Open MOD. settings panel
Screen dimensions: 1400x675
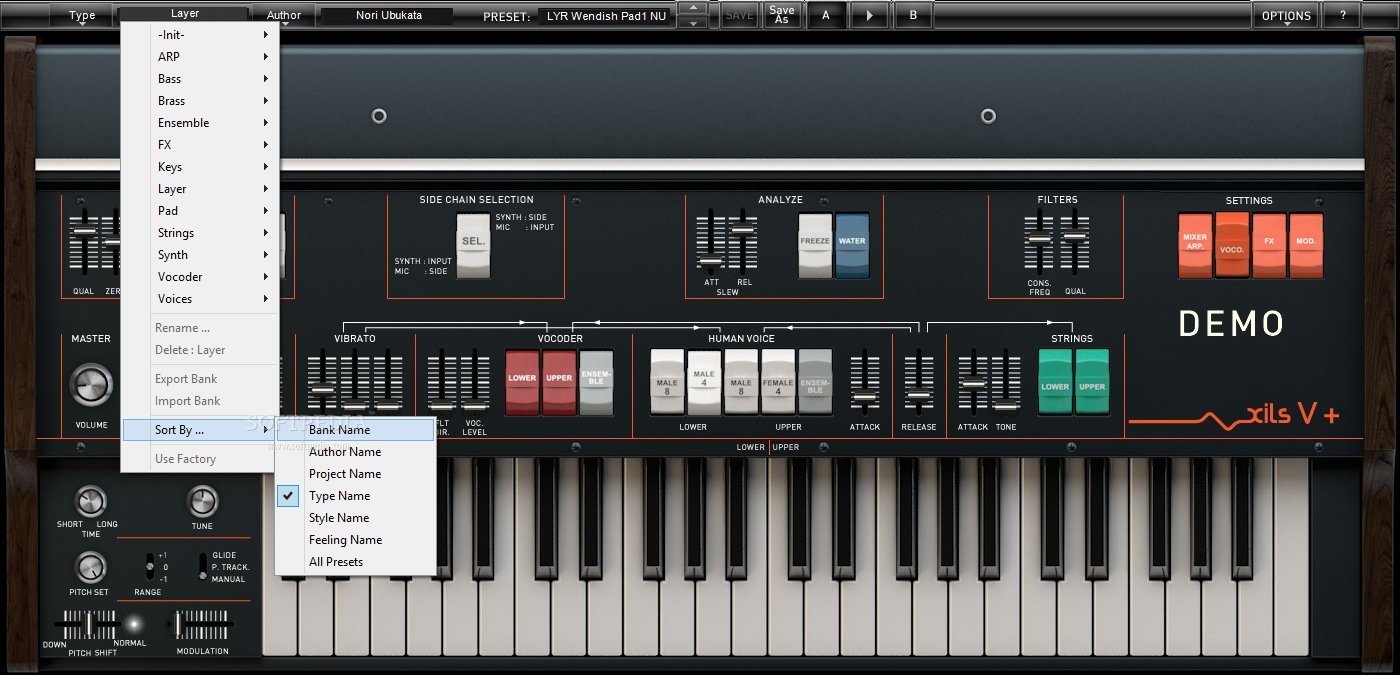(1306, 244)
